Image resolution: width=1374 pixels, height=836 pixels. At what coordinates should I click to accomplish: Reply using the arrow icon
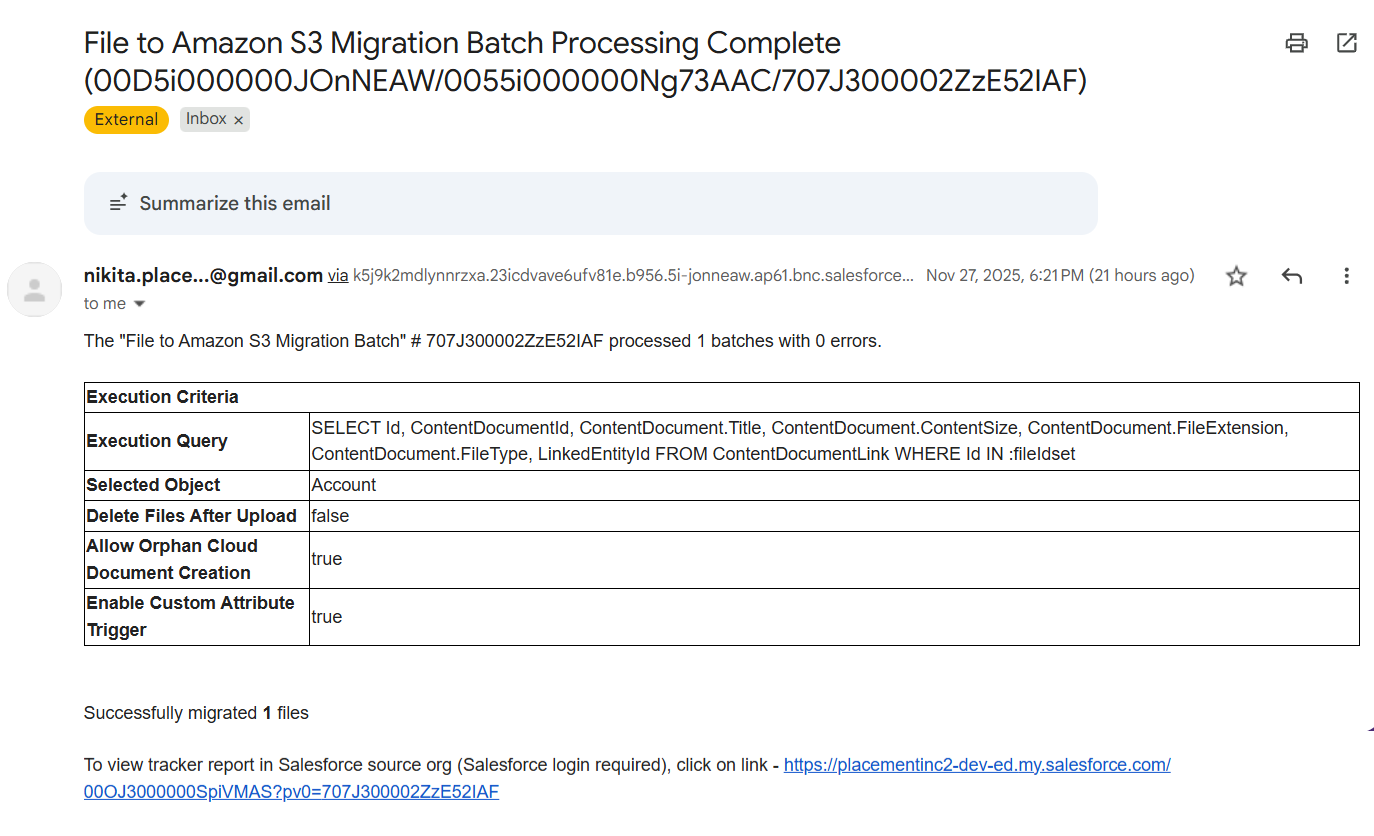tap(1292, 277)
